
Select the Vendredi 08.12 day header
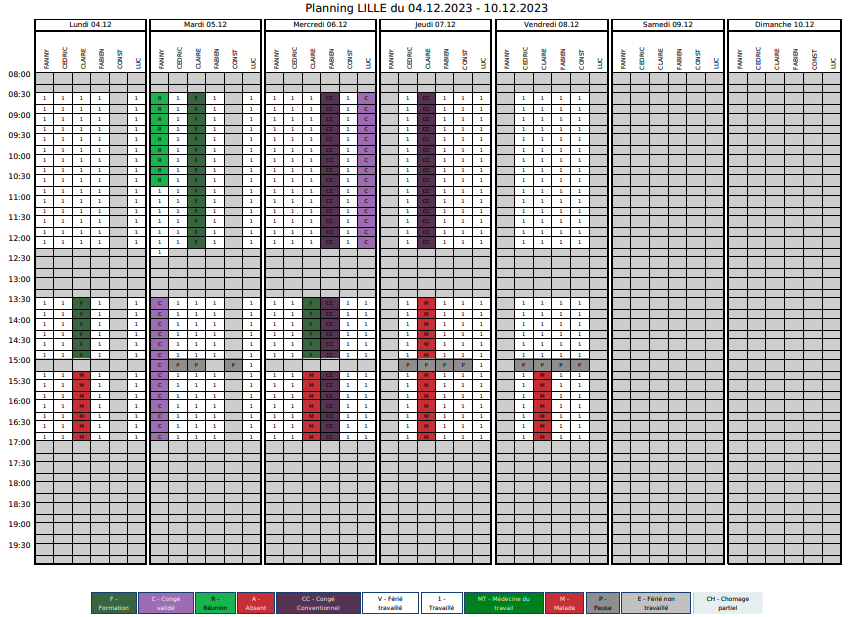553,24
